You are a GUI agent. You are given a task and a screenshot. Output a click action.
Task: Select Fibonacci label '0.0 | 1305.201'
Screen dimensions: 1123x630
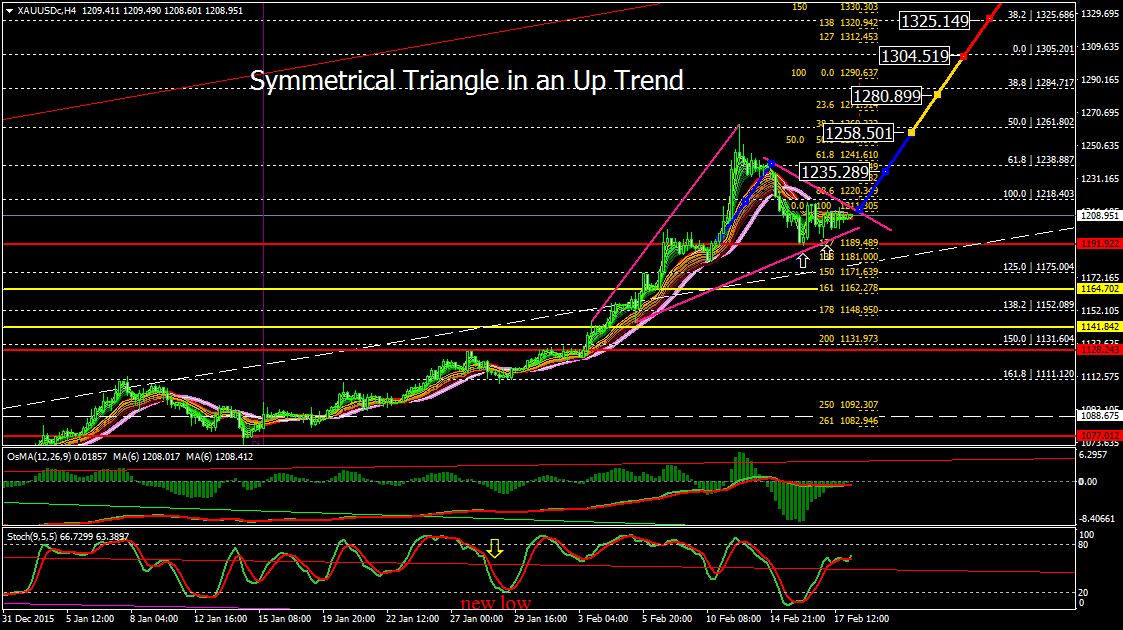pyautogui.click(x=1044, y=49)
